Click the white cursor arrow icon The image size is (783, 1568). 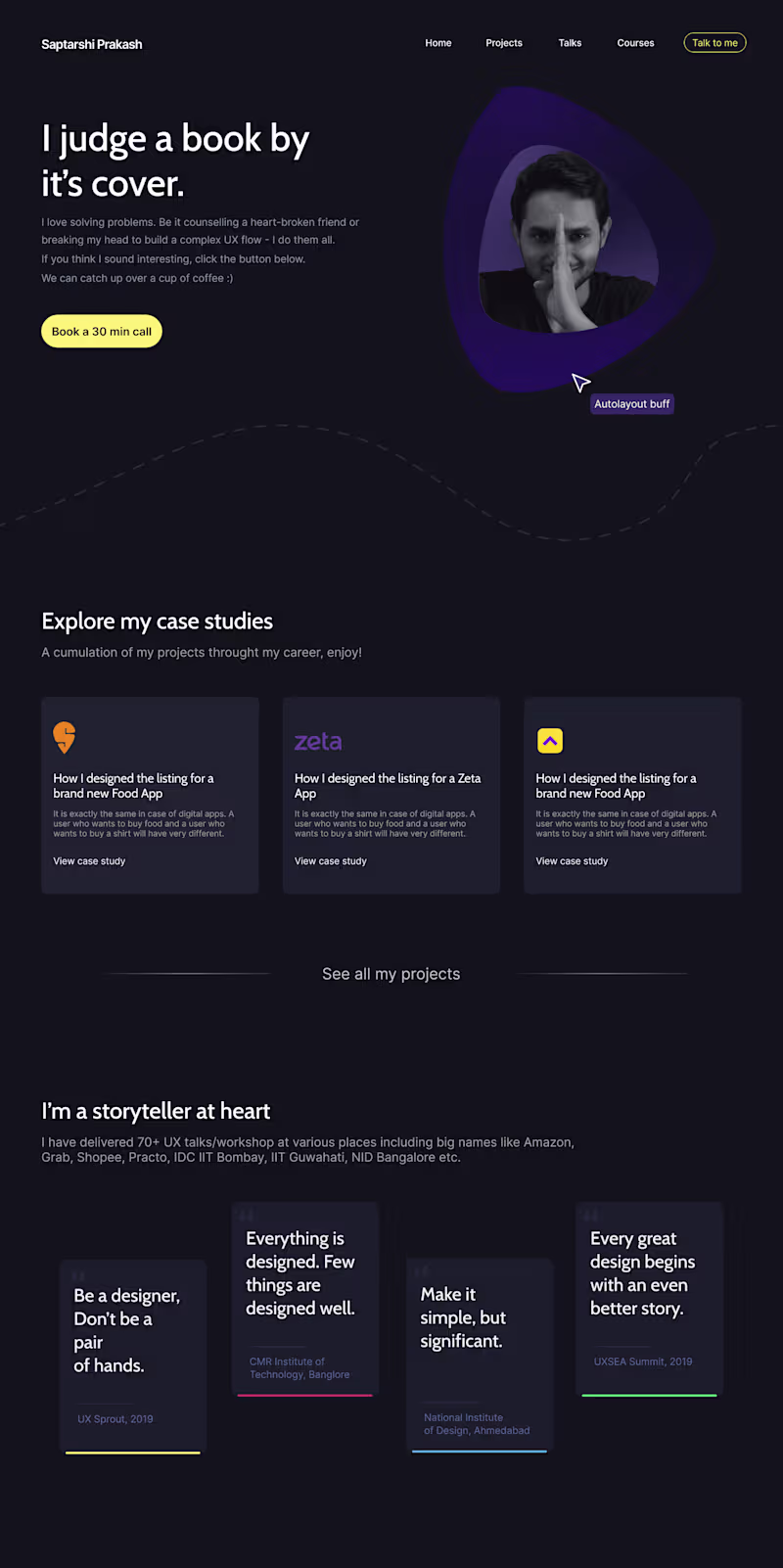tap(580, 382)
